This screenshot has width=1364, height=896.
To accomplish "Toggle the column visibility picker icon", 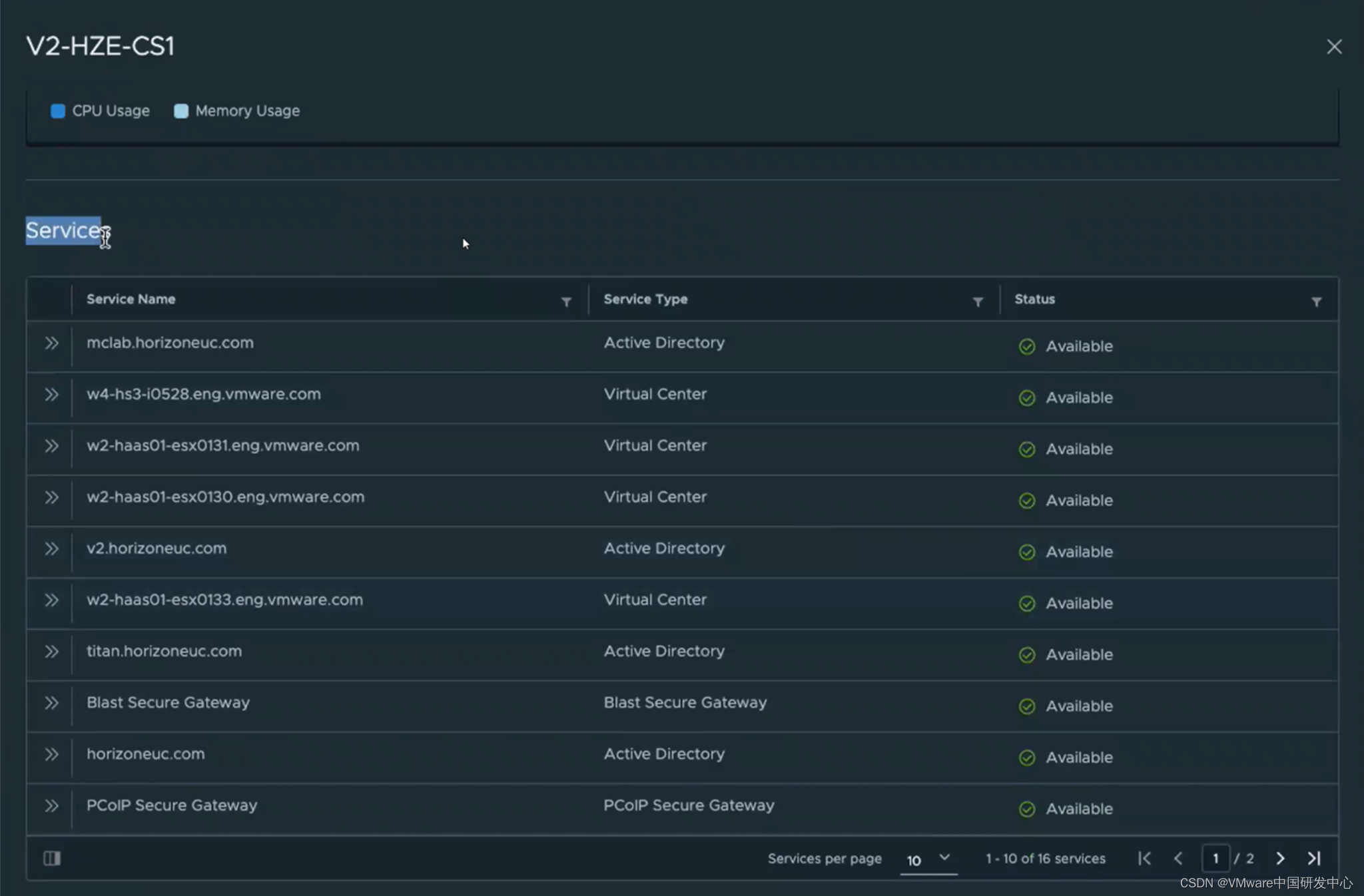I will point(52,859).
